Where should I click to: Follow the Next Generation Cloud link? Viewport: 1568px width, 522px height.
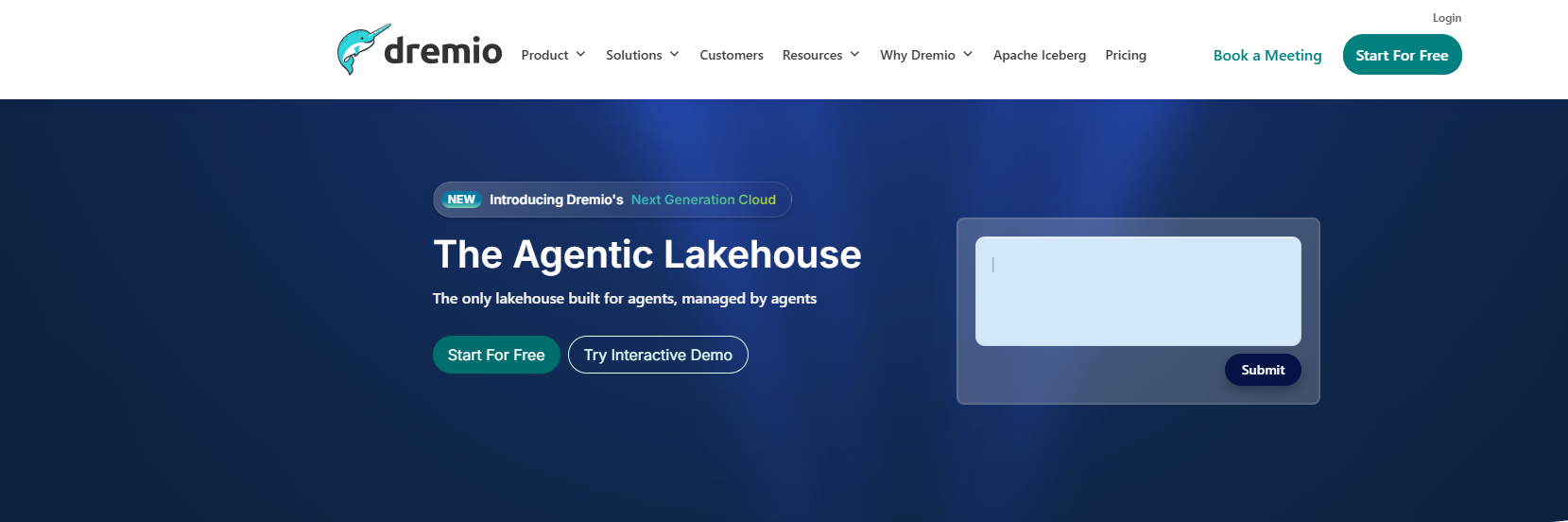(703, 200)
